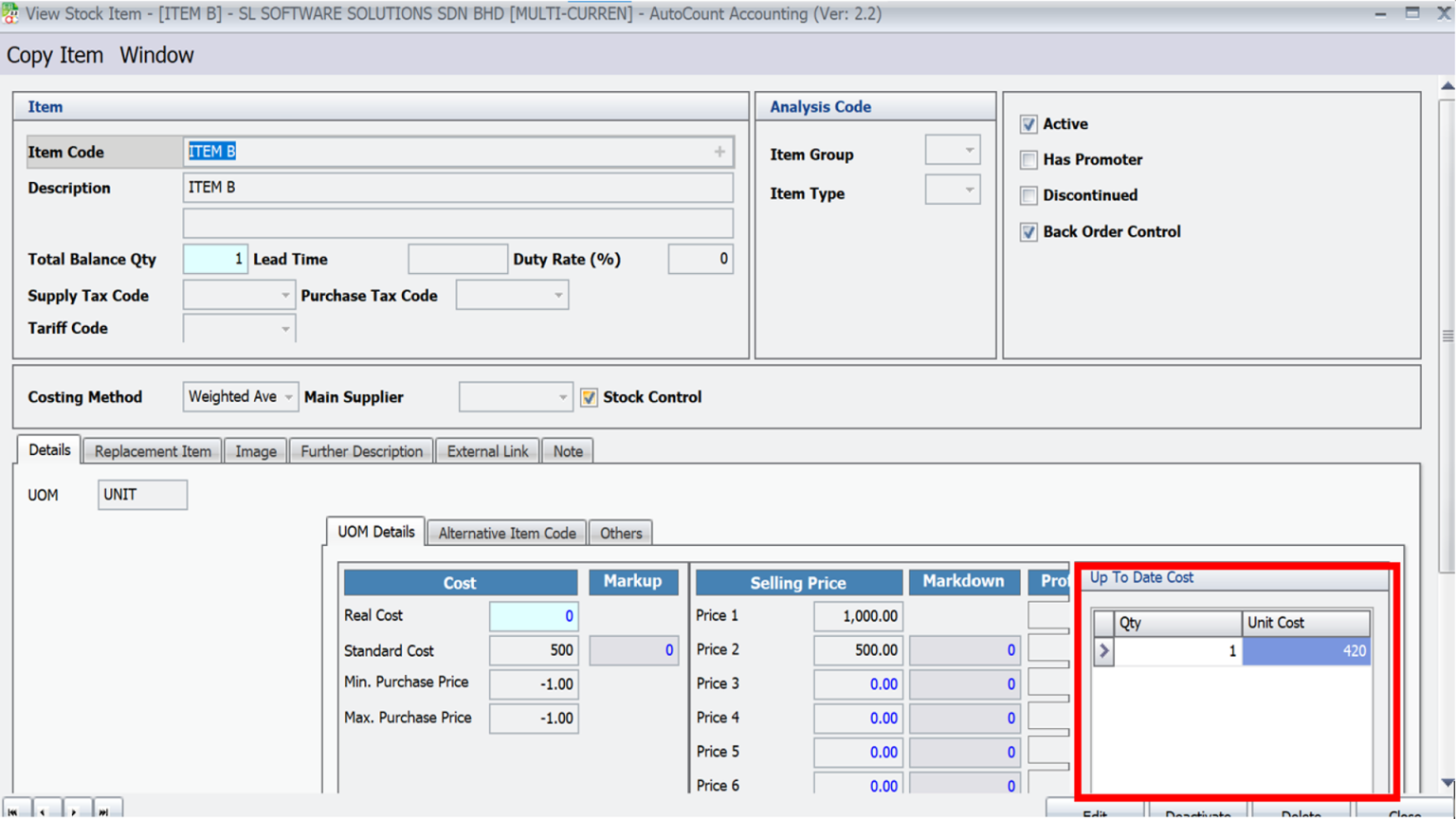Switch to the External Link tab
The height and width of the screenshot is (819, 1456).
click(x=487, y=451)
